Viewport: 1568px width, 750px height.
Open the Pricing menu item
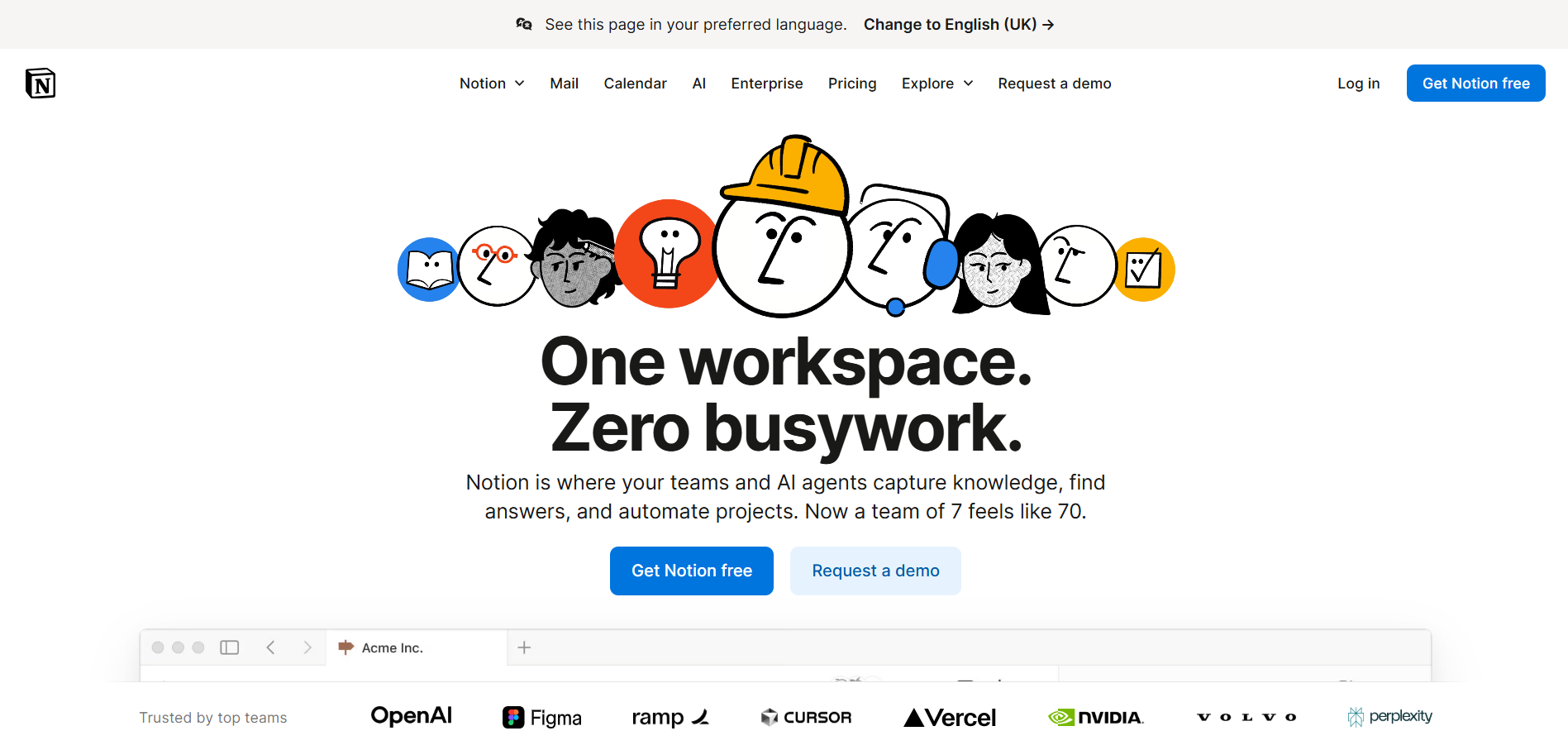(x=852, y=84)
